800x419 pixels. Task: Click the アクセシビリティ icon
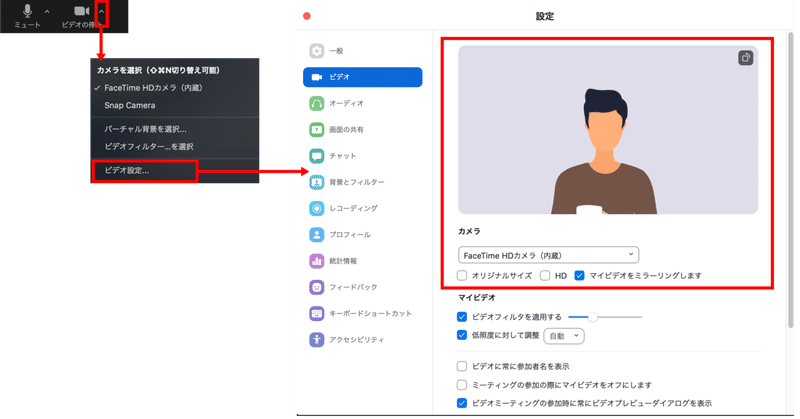coord(317,339)
